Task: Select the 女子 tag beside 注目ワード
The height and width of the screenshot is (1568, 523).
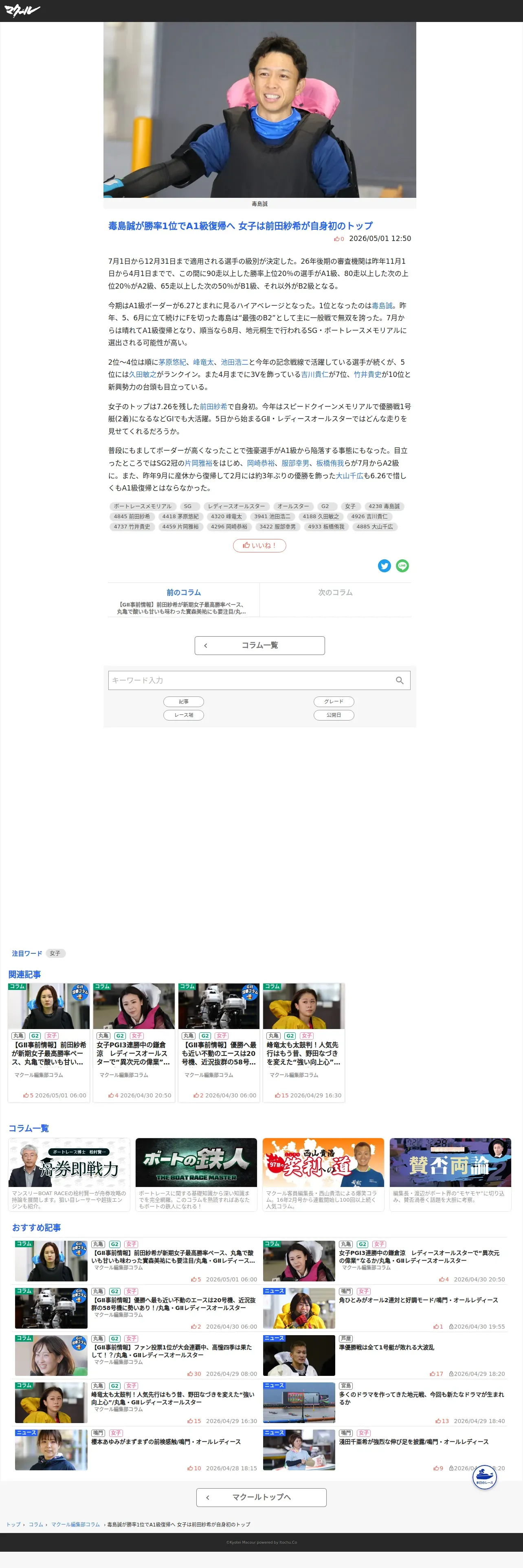Action: [55, 954]
